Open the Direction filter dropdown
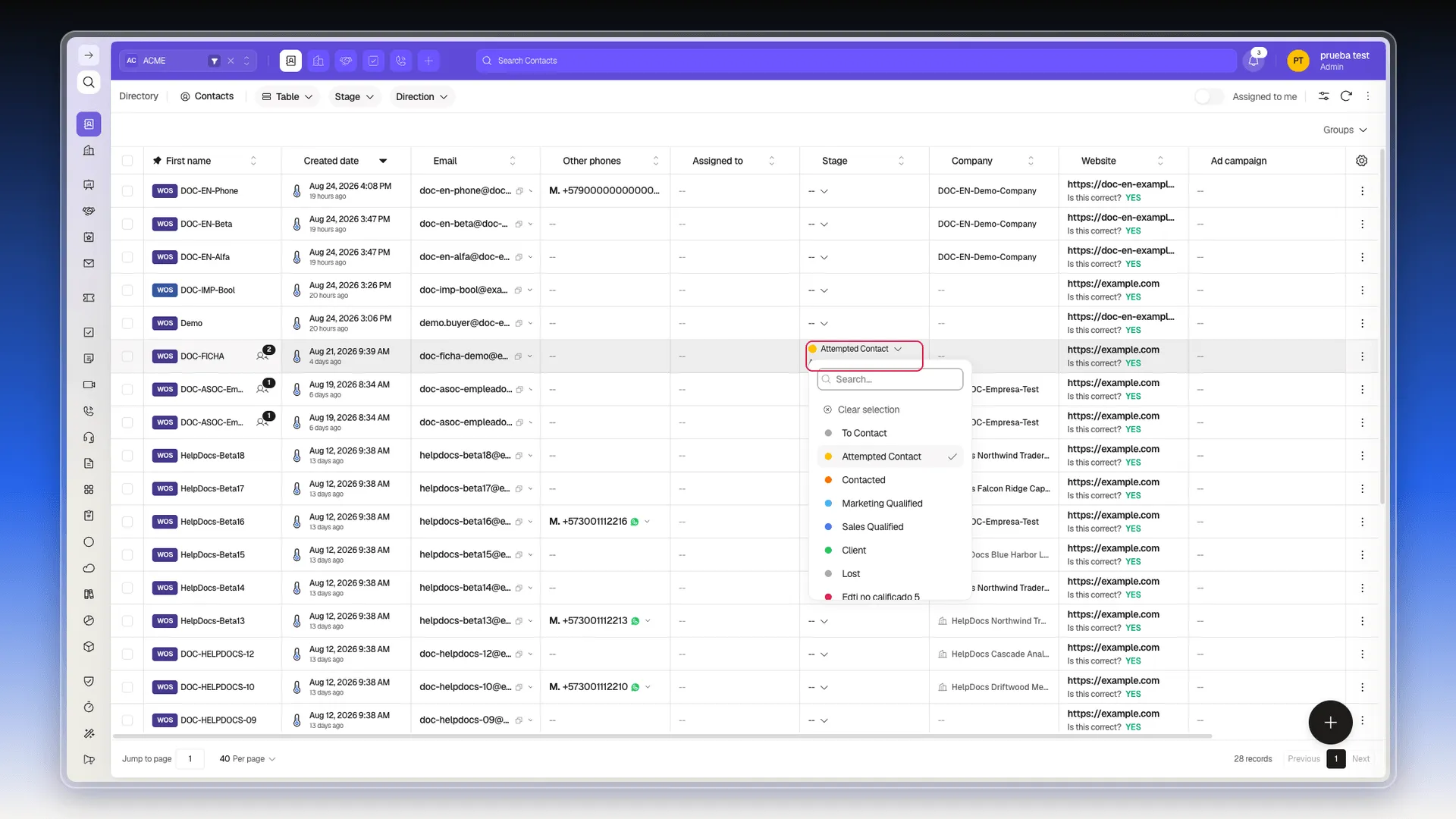Image resolution: width=1456 pixels, height=819 pixels. pos(422,96)
